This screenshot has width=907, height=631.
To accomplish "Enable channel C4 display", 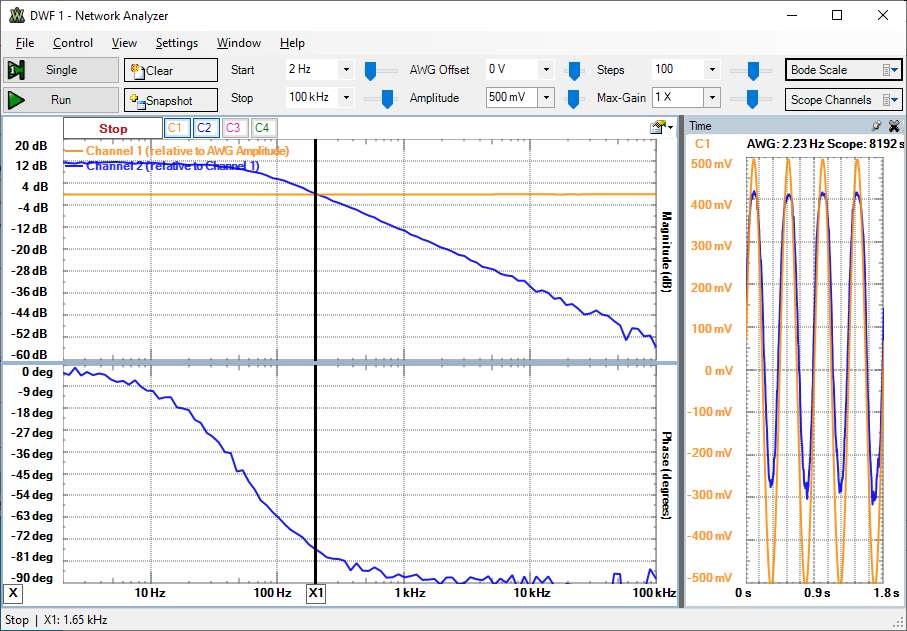I will tap(262, 128).
